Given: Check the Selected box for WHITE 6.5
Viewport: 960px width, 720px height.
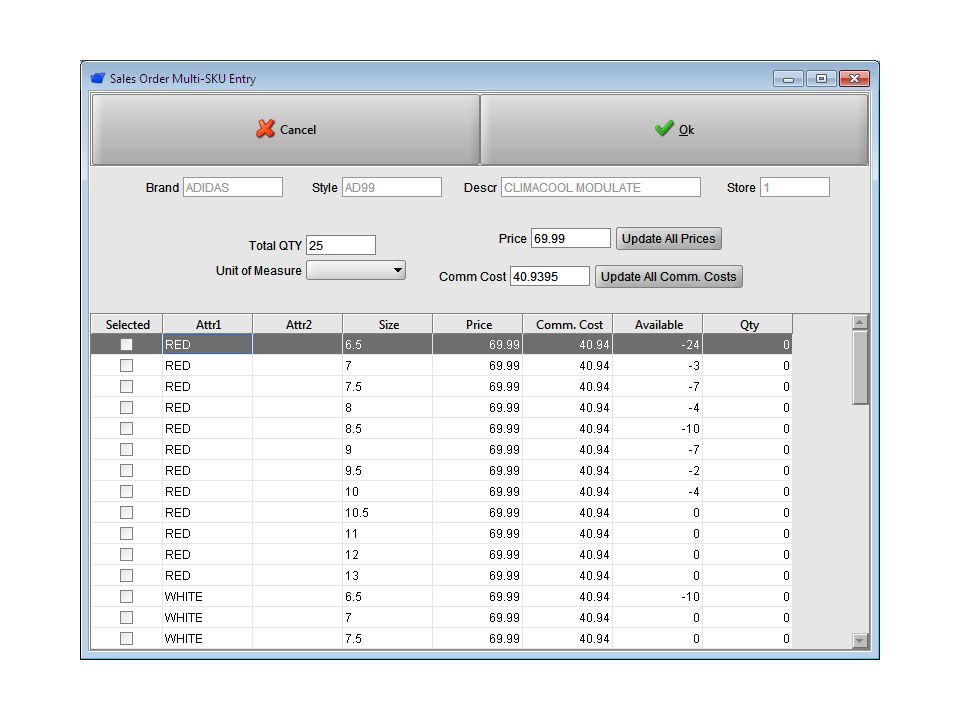Looking at the screenshot, I should [126, 597].
